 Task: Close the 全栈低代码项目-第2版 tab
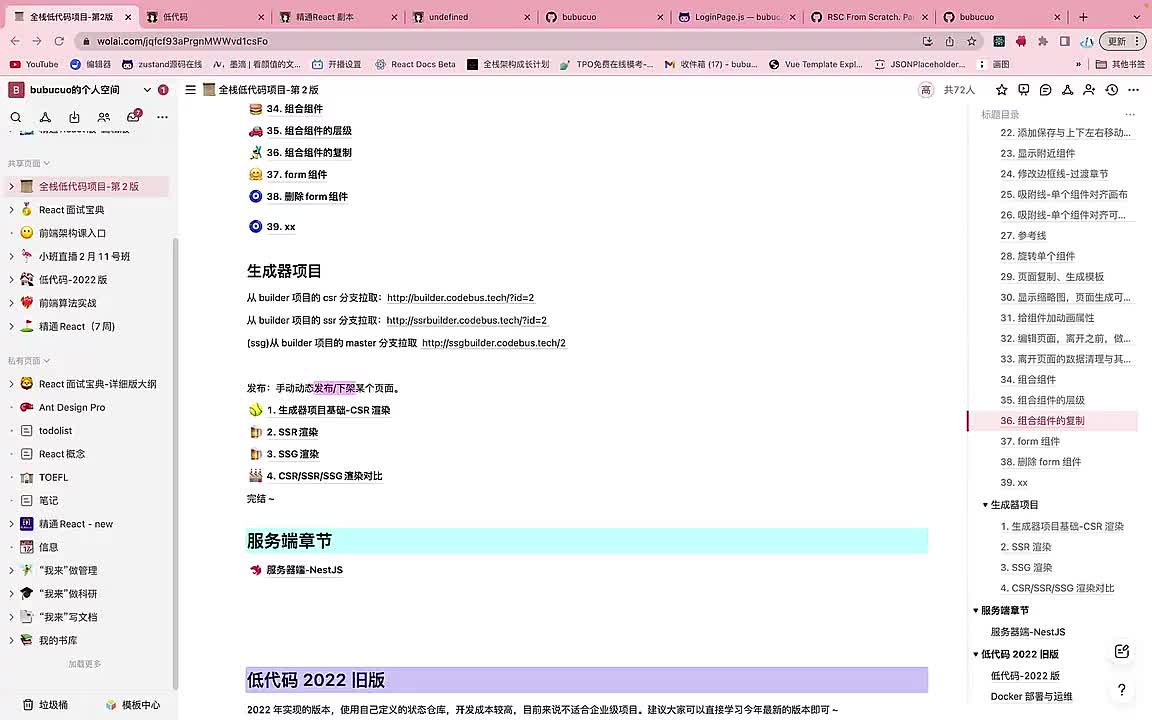click(128, 17)
